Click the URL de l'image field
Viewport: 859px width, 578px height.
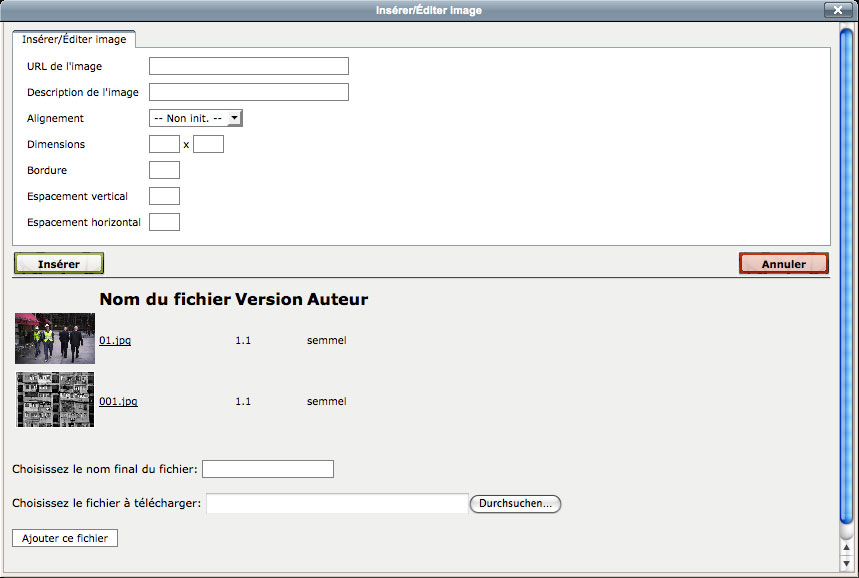(x=248, y=66)
